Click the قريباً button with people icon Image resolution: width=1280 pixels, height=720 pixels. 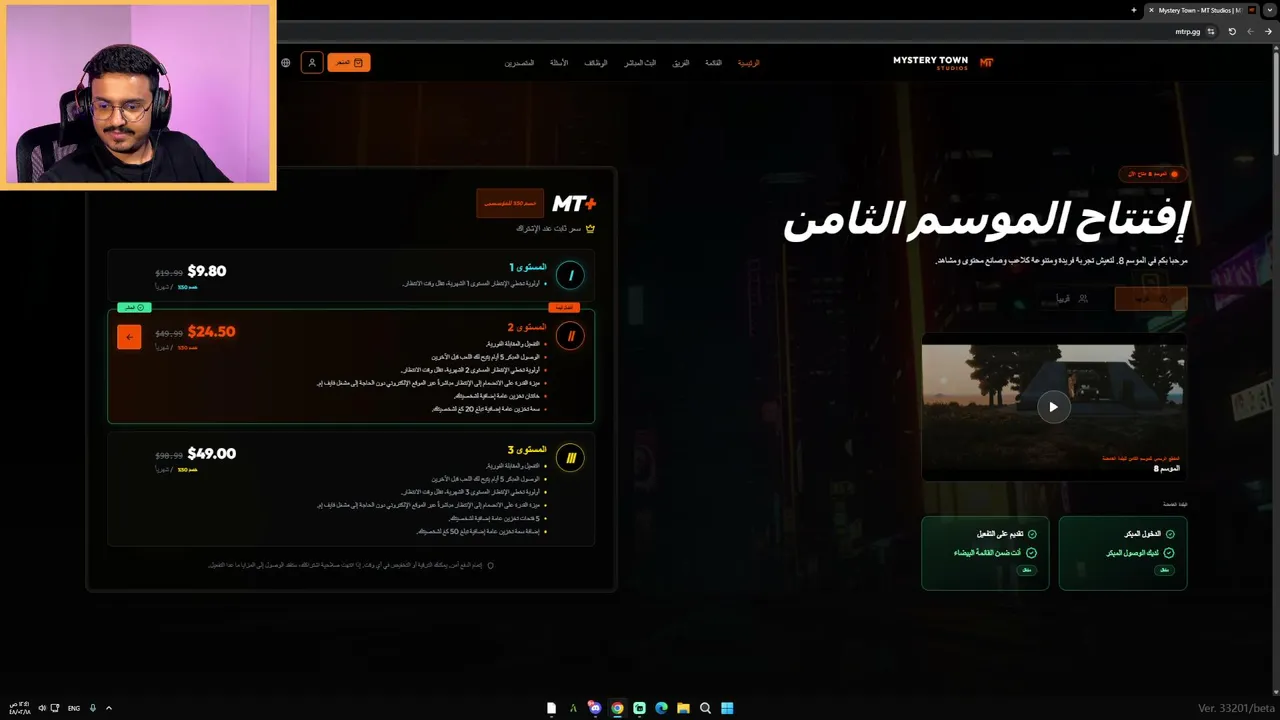coord(1071,298)
